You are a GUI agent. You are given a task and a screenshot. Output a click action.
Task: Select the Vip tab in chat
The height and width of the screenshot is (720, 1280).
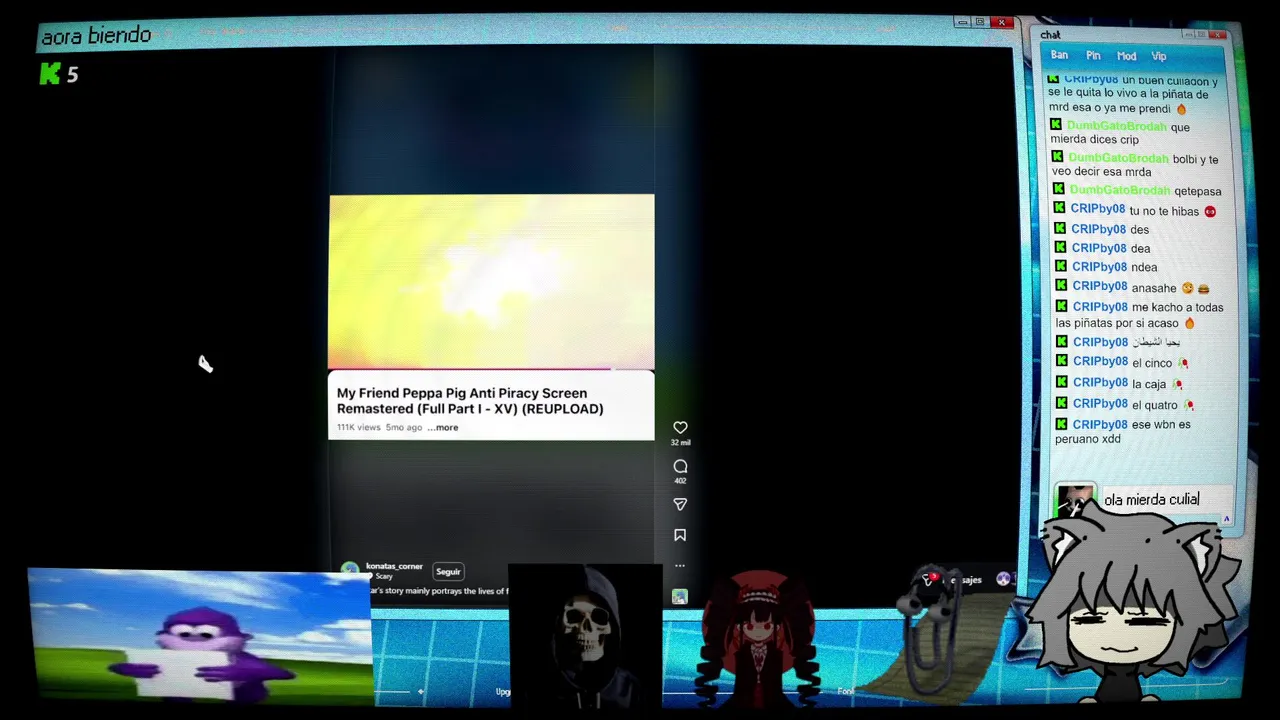(x=1159, y=56)
